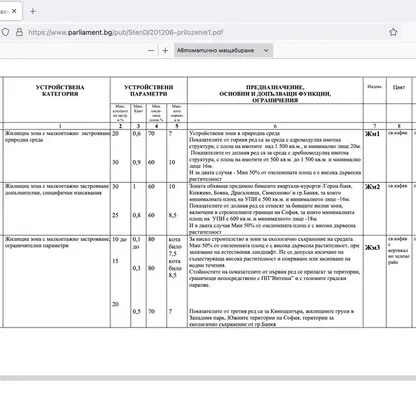
Task: Open the automatic zoom dropdown
Action: point(223,50)
